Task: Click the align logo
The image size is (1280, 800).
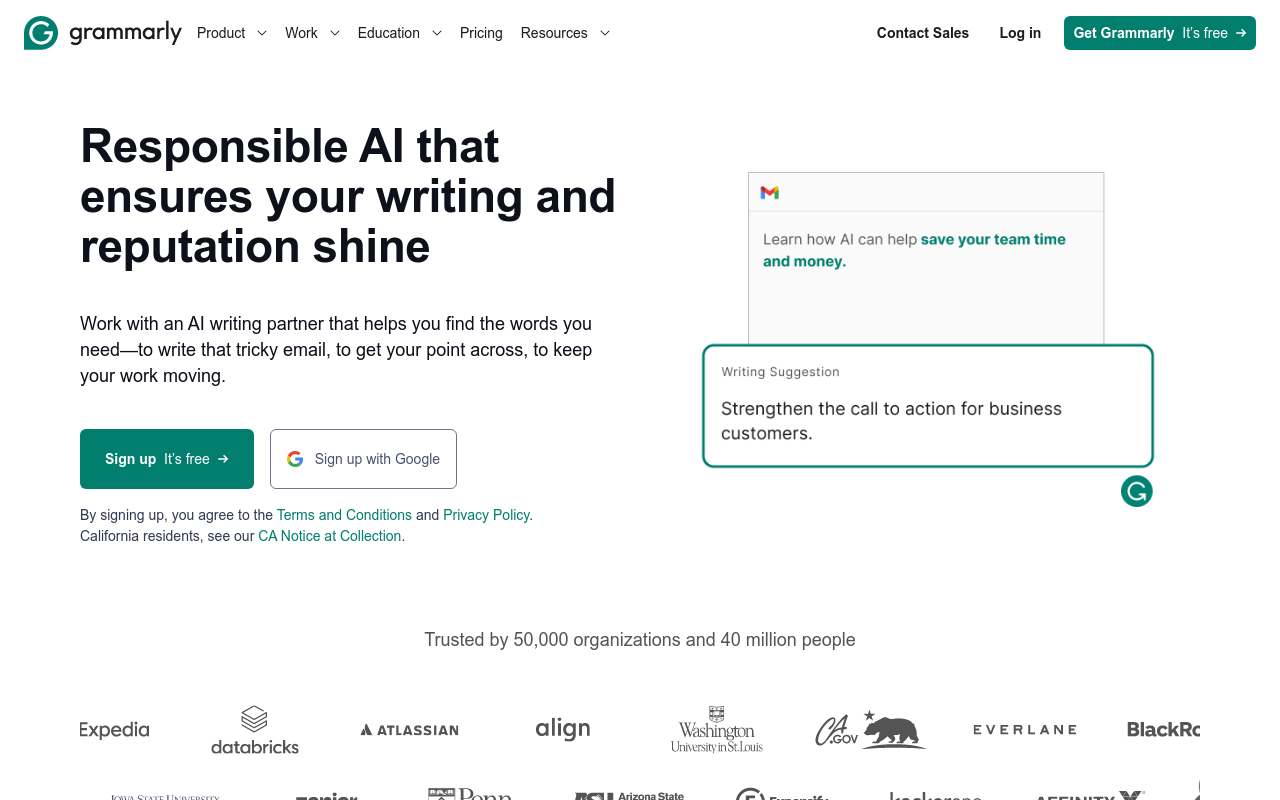Action: click(563, 729)
